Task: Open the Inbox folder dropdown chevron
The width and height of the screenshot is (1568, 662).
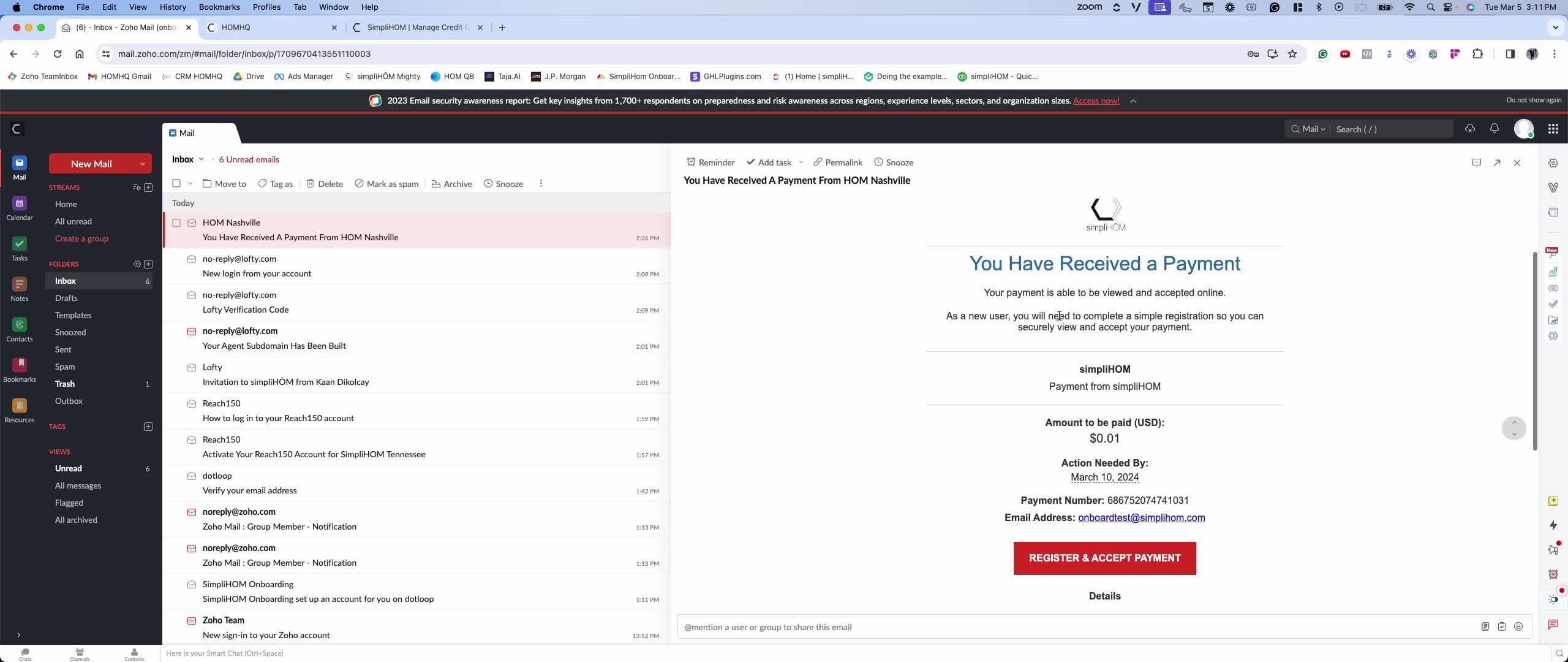Action: (x=201, y=159)
